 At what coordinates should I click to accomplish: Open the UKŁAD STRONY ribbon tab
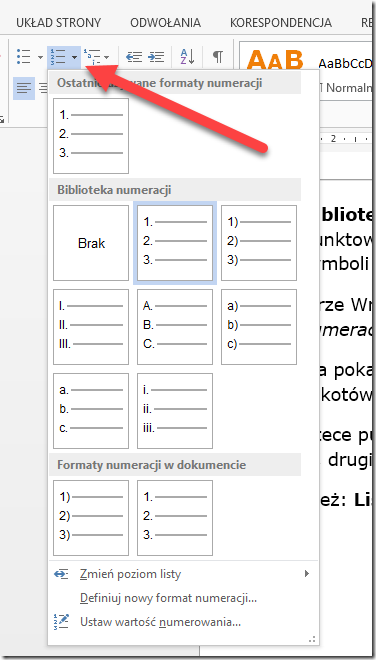pos(59,22)
